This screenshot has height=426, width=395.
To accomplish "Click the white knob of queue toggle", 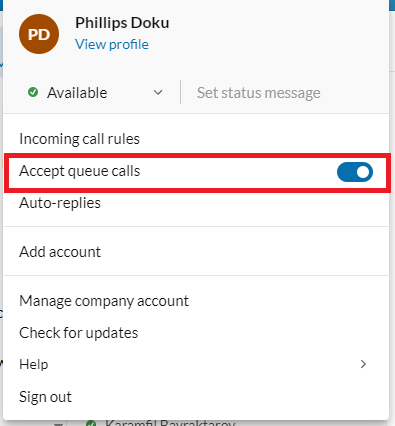I will click(363, 172).
